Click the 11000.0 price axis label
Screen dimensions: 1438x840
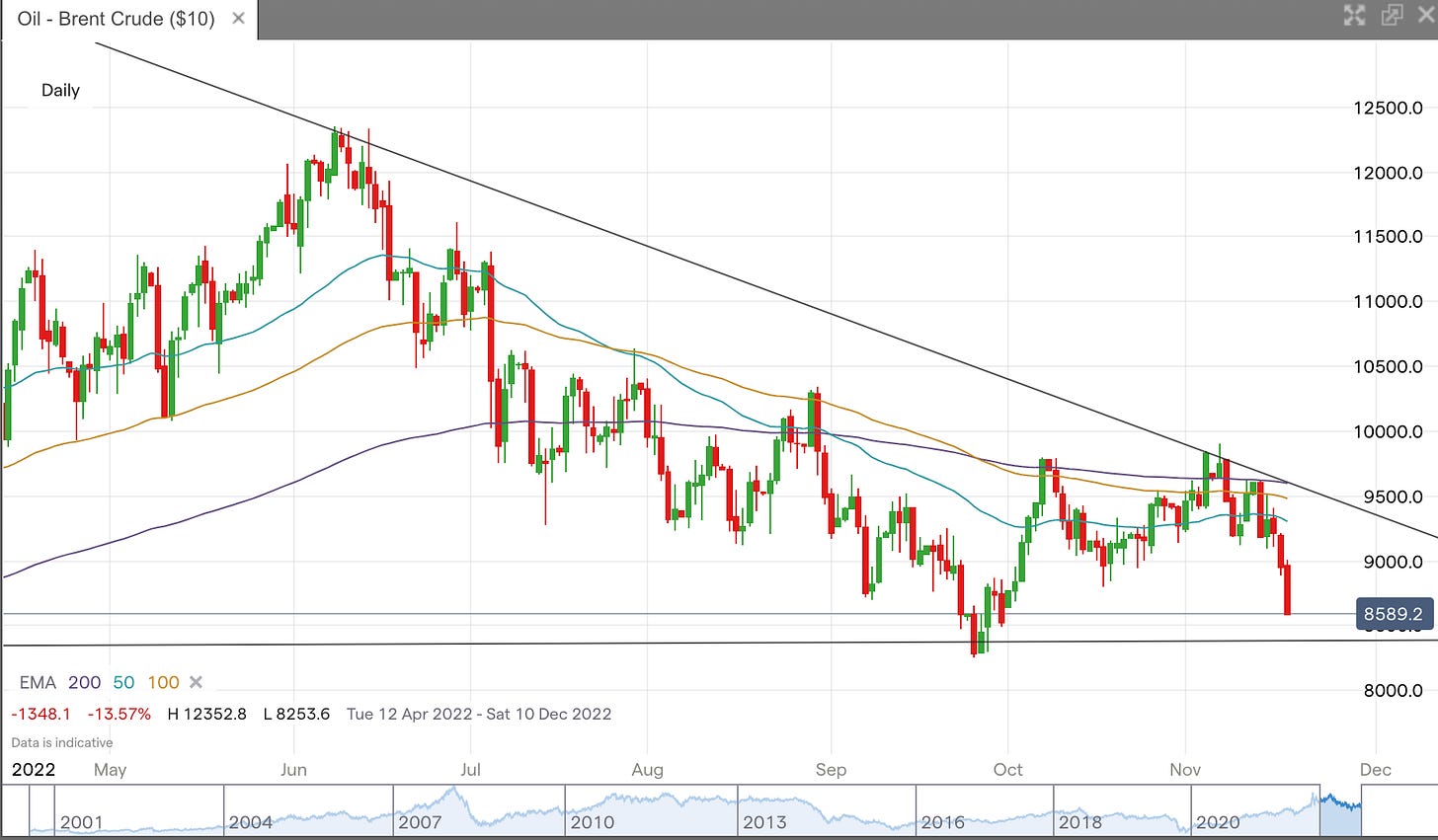(x=1388, y=302)
